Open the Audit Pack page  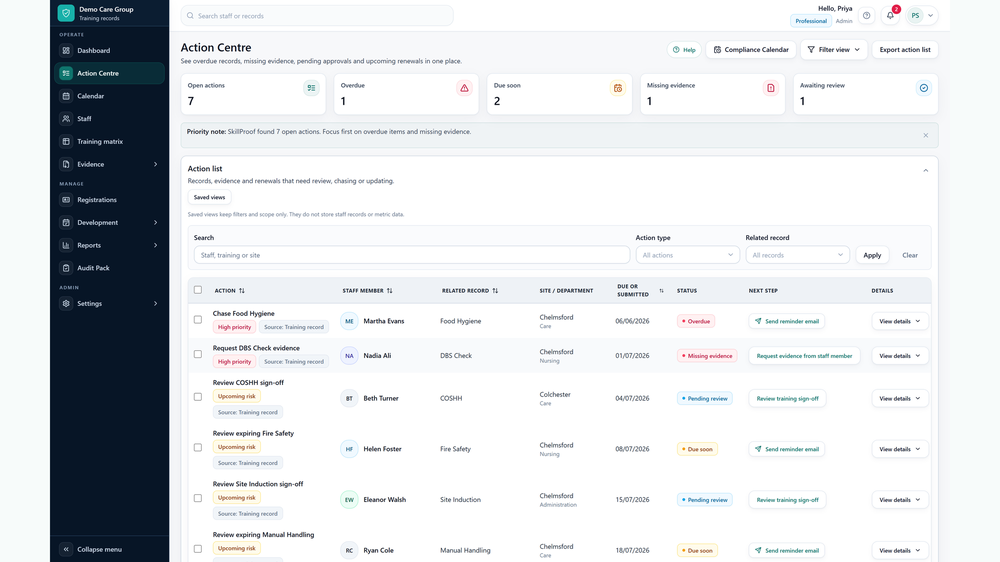[x=109, y=268]
